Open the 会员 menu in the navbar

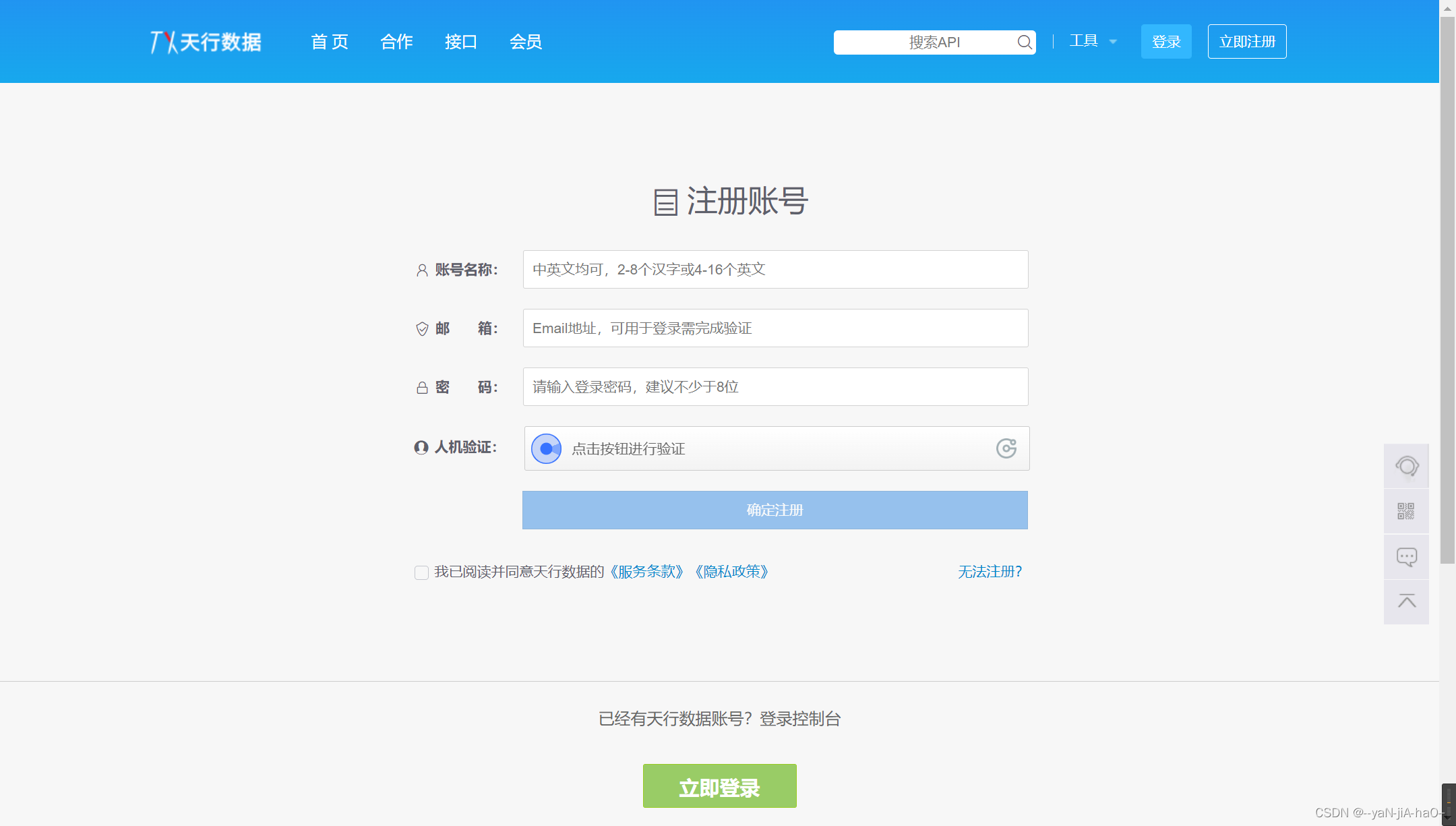[x=526, y=41]
